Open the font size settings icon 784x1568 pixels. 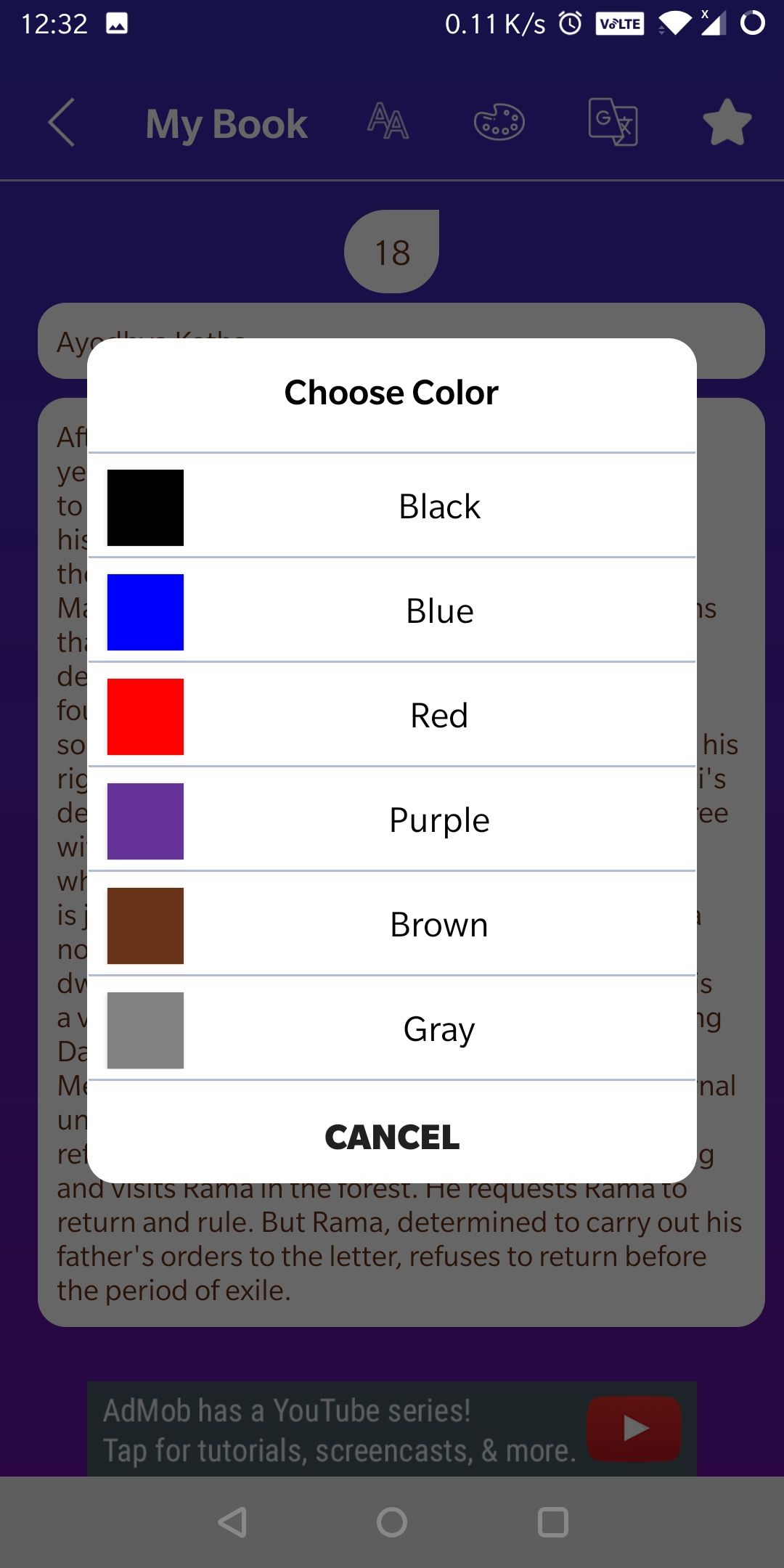pyautogui.click(x=388, y=121)
